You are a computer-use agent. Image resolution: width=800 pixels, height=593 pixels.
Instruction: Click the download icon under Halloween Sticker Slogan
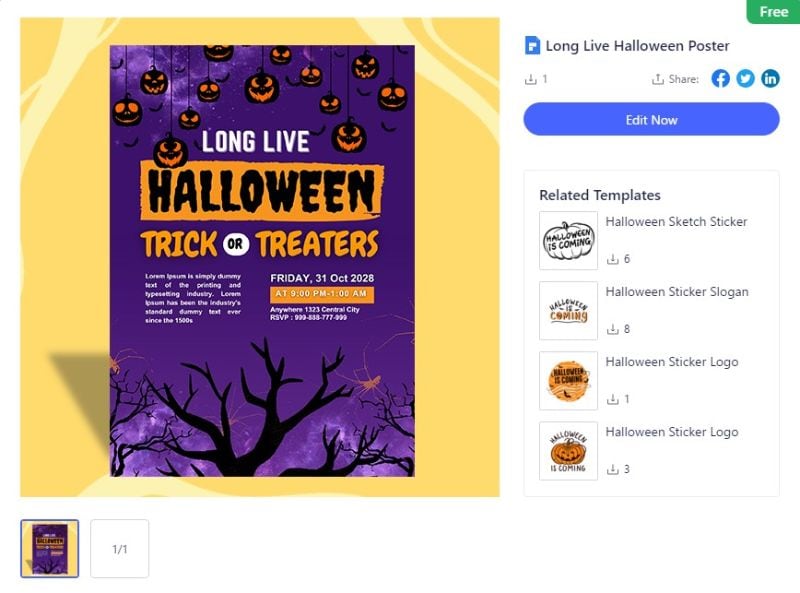(x=613, y=329)
